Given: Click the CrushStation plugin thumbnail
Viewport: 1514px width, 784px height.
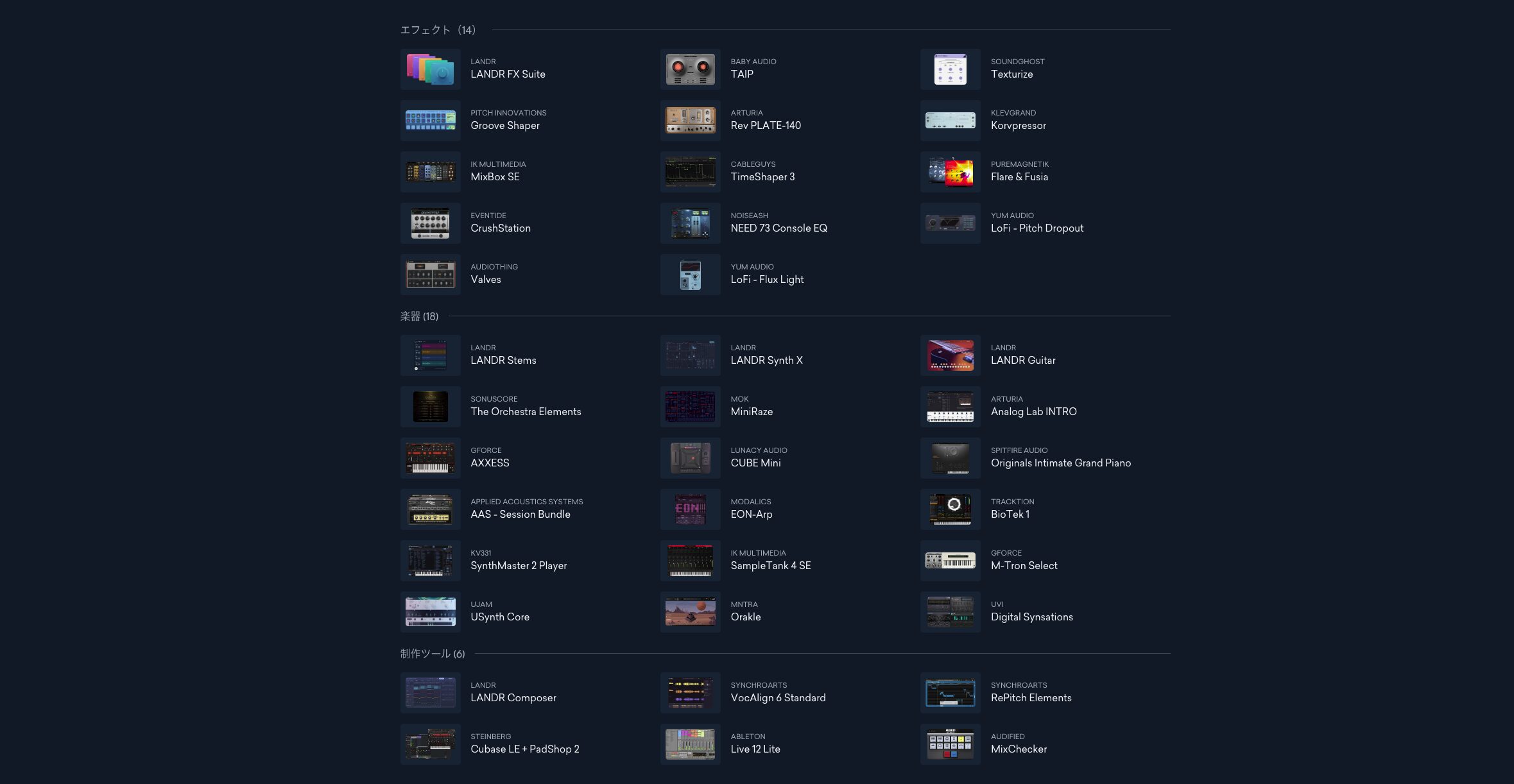Looking at the screenshot, I should (430, 223).
